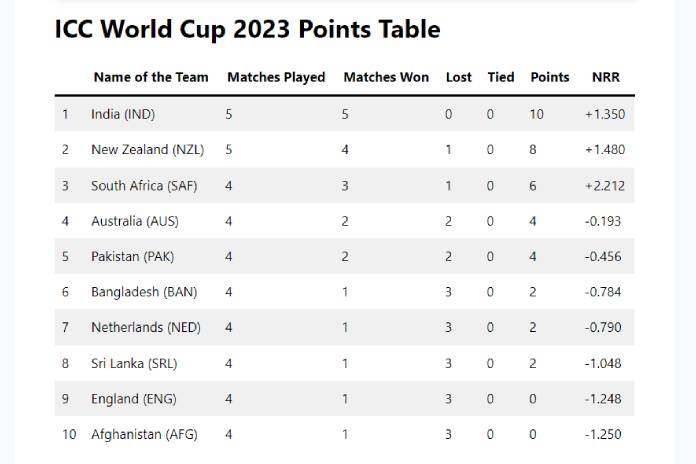Viewport: 696px width, 464px height.
Task: Click India's points value 10
Action: pyautogui.click(x=537, y=114)
